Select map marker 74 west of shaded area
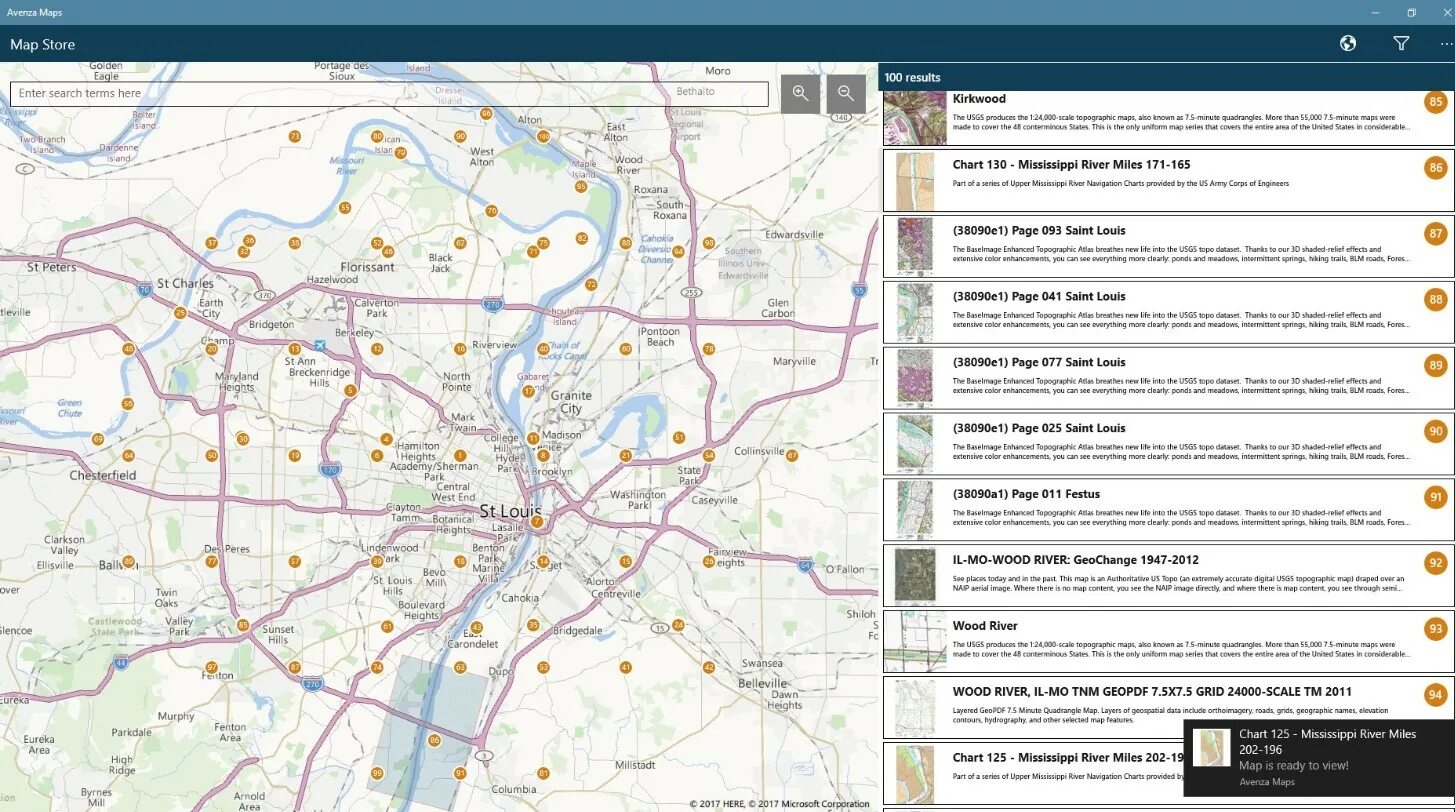 [x=377, y=667]
